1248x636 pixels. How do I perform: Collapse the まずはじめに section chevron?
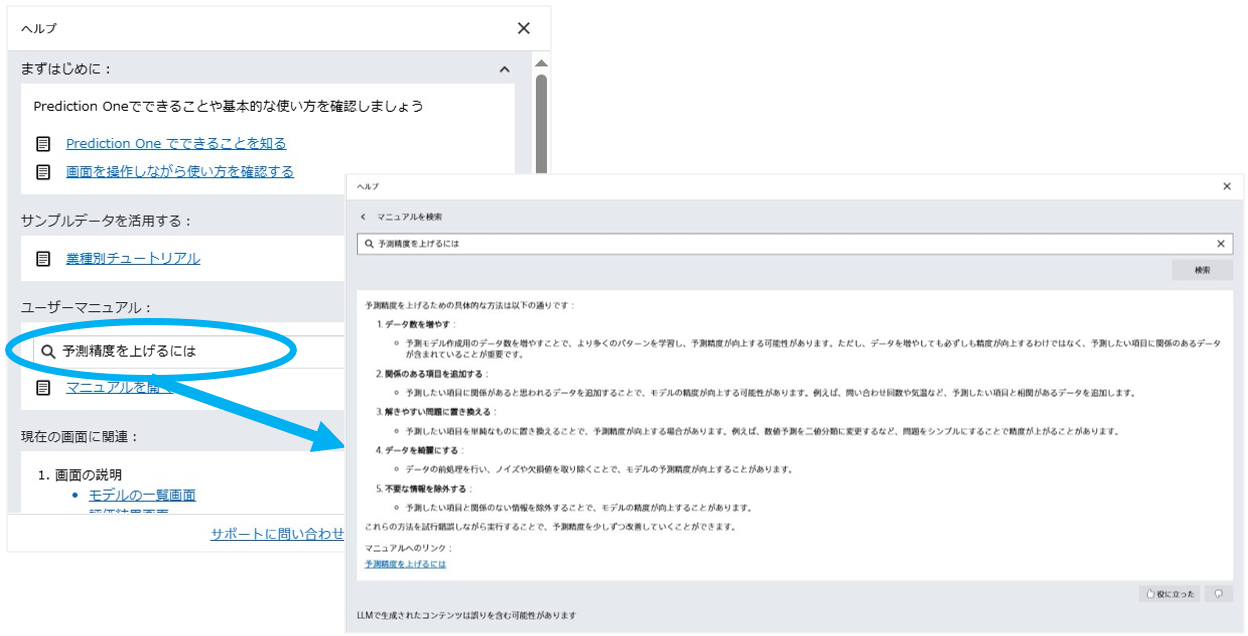pyautogui.click(x=505, y=68)
